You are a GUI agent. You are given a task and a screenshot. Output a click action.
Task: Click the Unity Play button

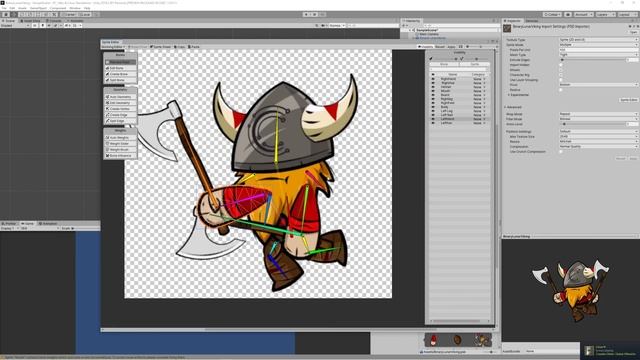306,15
